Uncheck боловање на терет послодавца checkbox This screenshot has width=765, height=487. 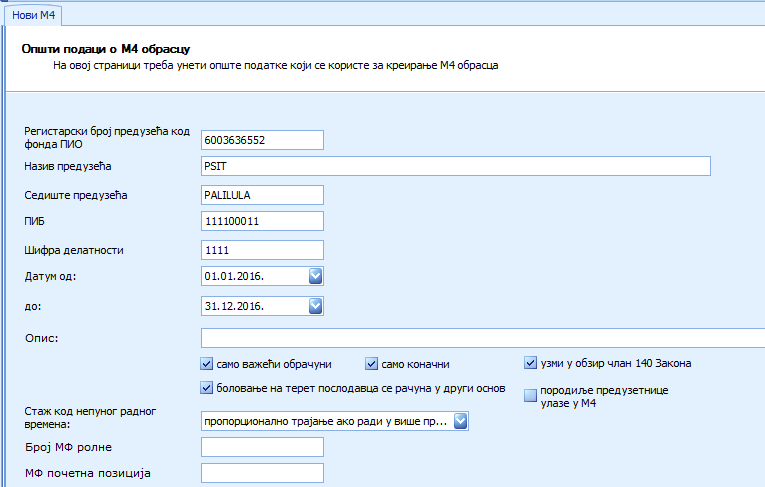(x=208, y=388)
